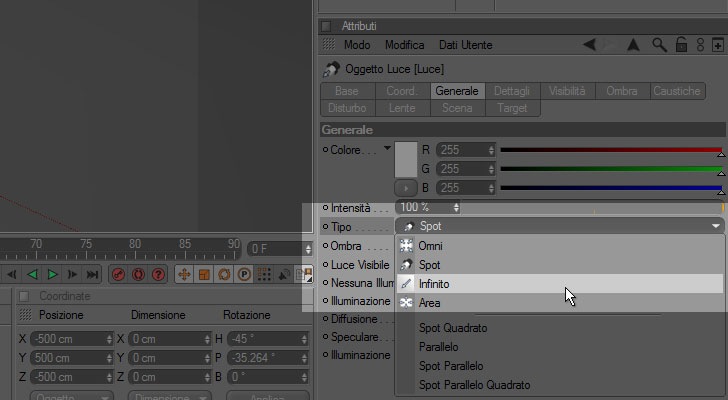728x400 pixels.
Task: Click the light color swatch
Action: (x=406, y=160)
